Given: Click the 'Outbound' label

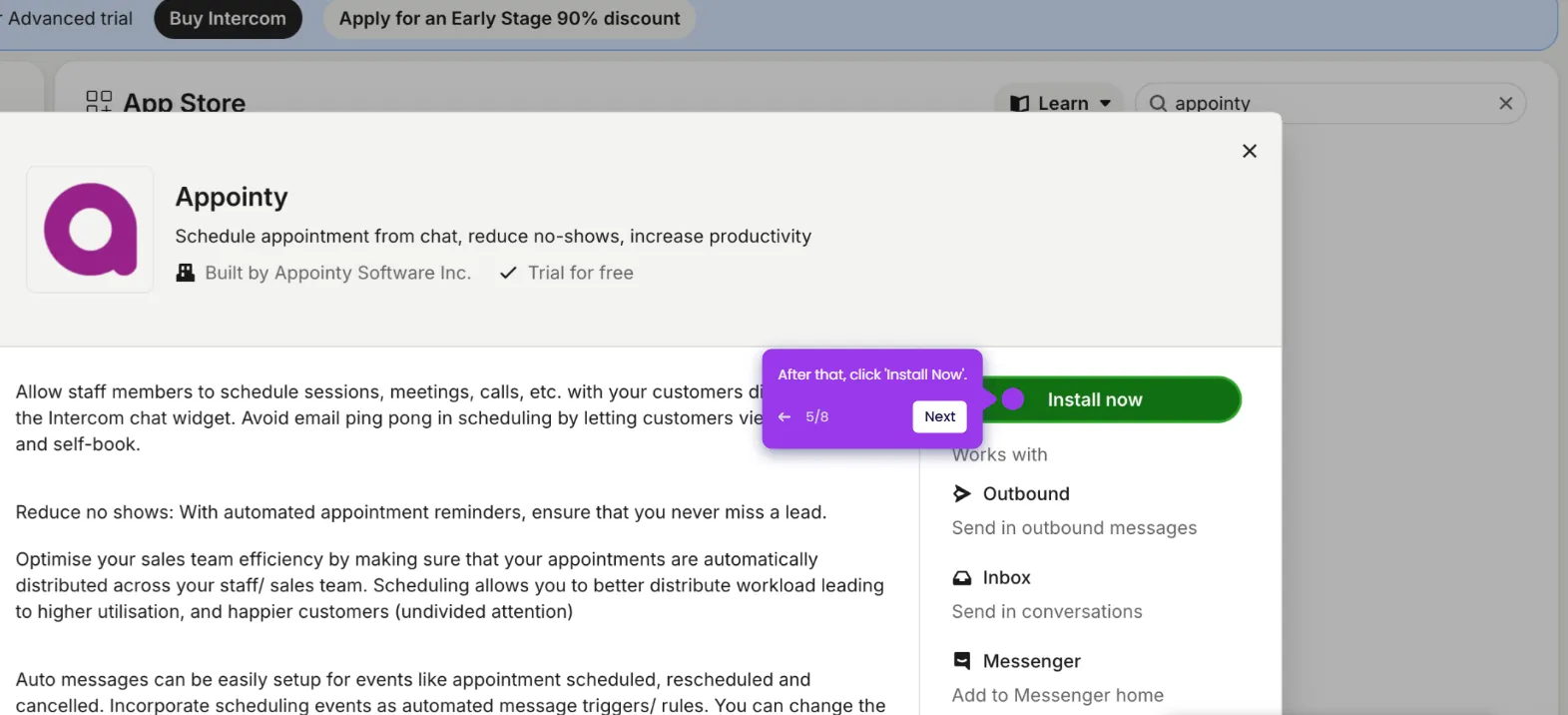Looking at the screenshot, I should [1026, 493].
